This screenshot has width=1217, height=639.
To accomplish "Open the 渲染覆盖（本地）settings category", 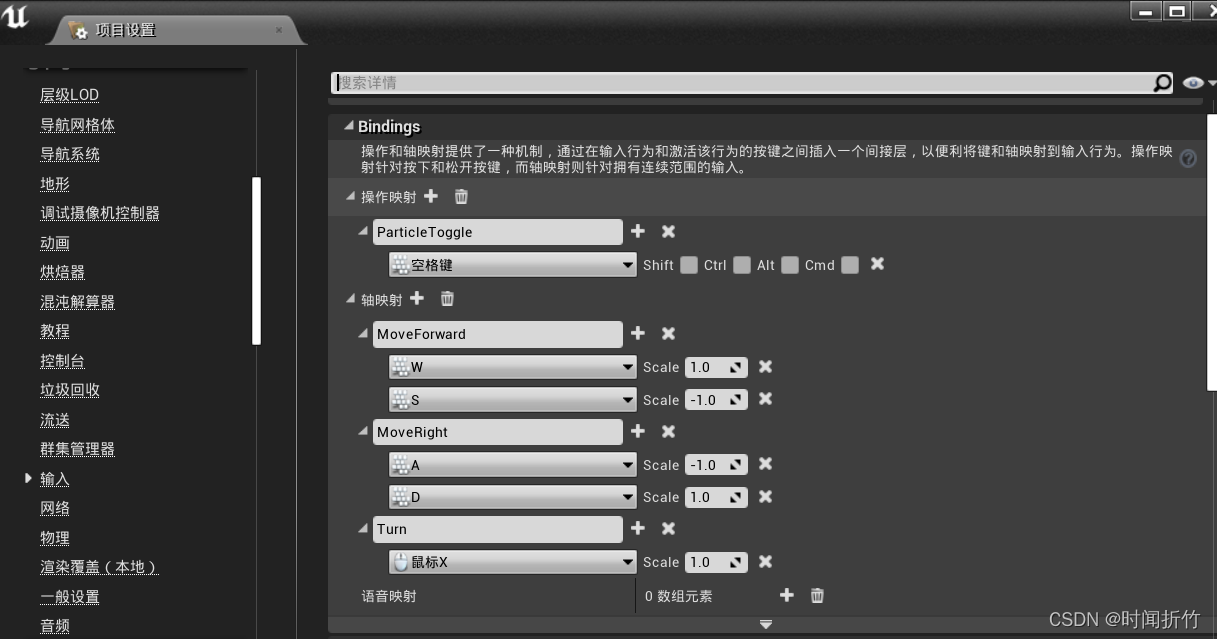I will (99, 567).
